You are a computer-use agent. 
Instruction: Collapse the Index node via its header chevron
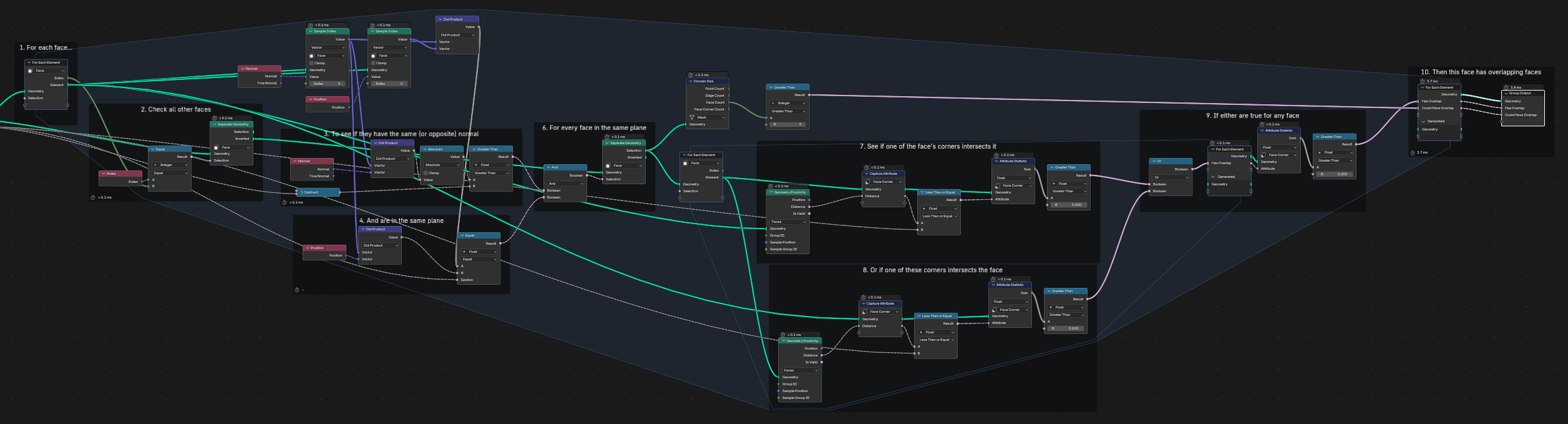tap(103, 174)
